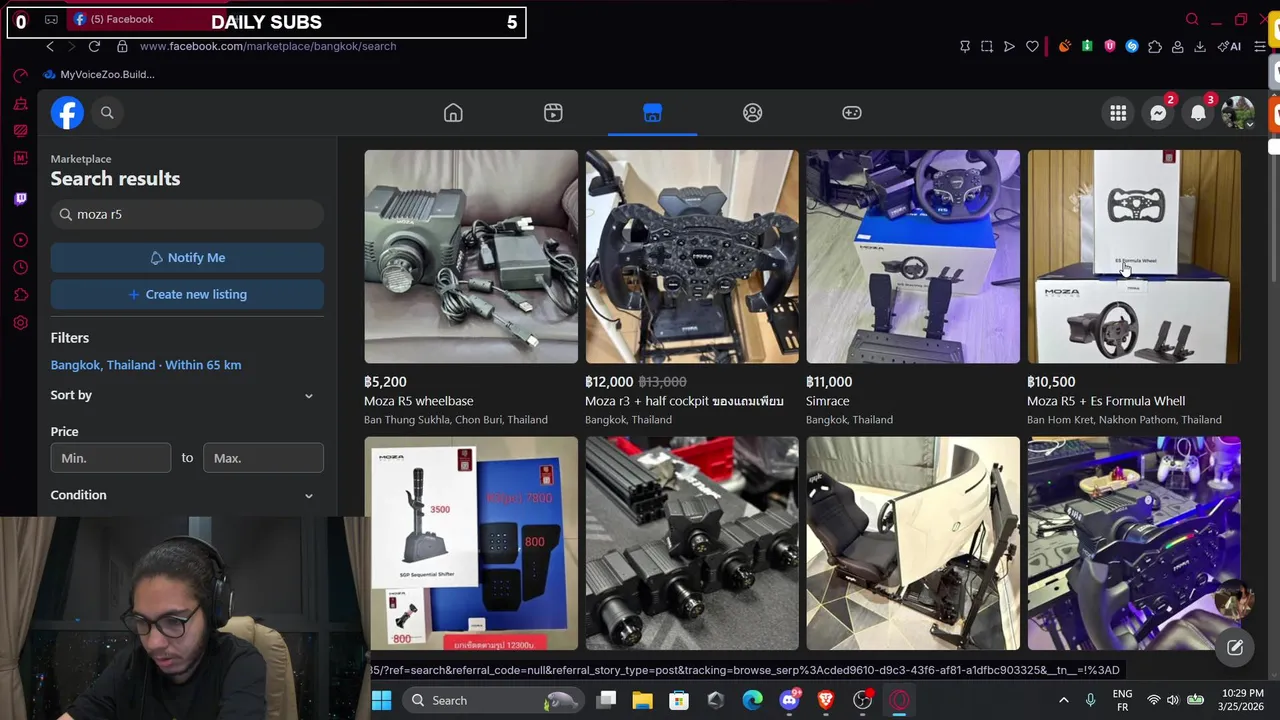The width and height of the screenshot is (1280, 720).
Task: Open the browser AI assistant button
Action: [1229, 46]
